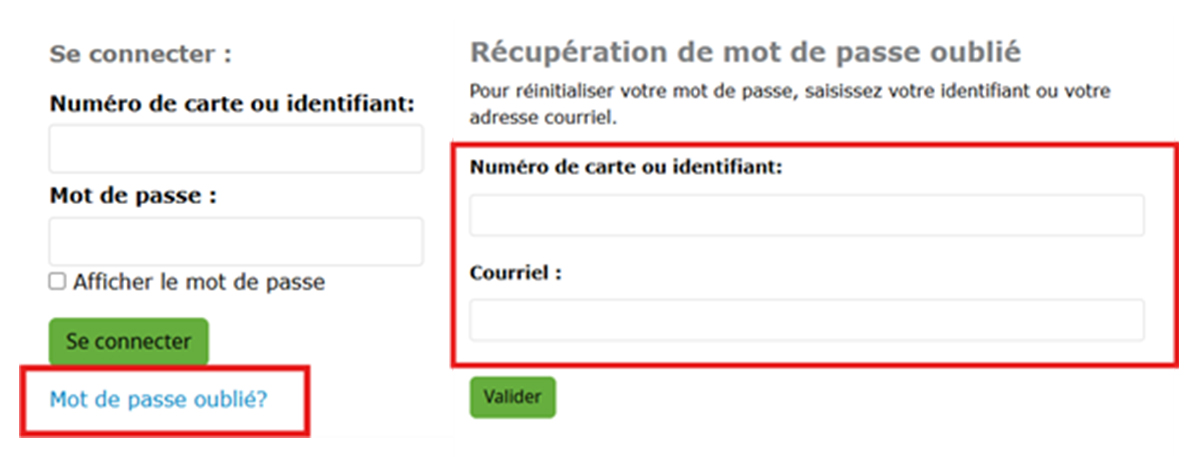Focus the 'Mot de passe' password field

click(x=236, y=242)
